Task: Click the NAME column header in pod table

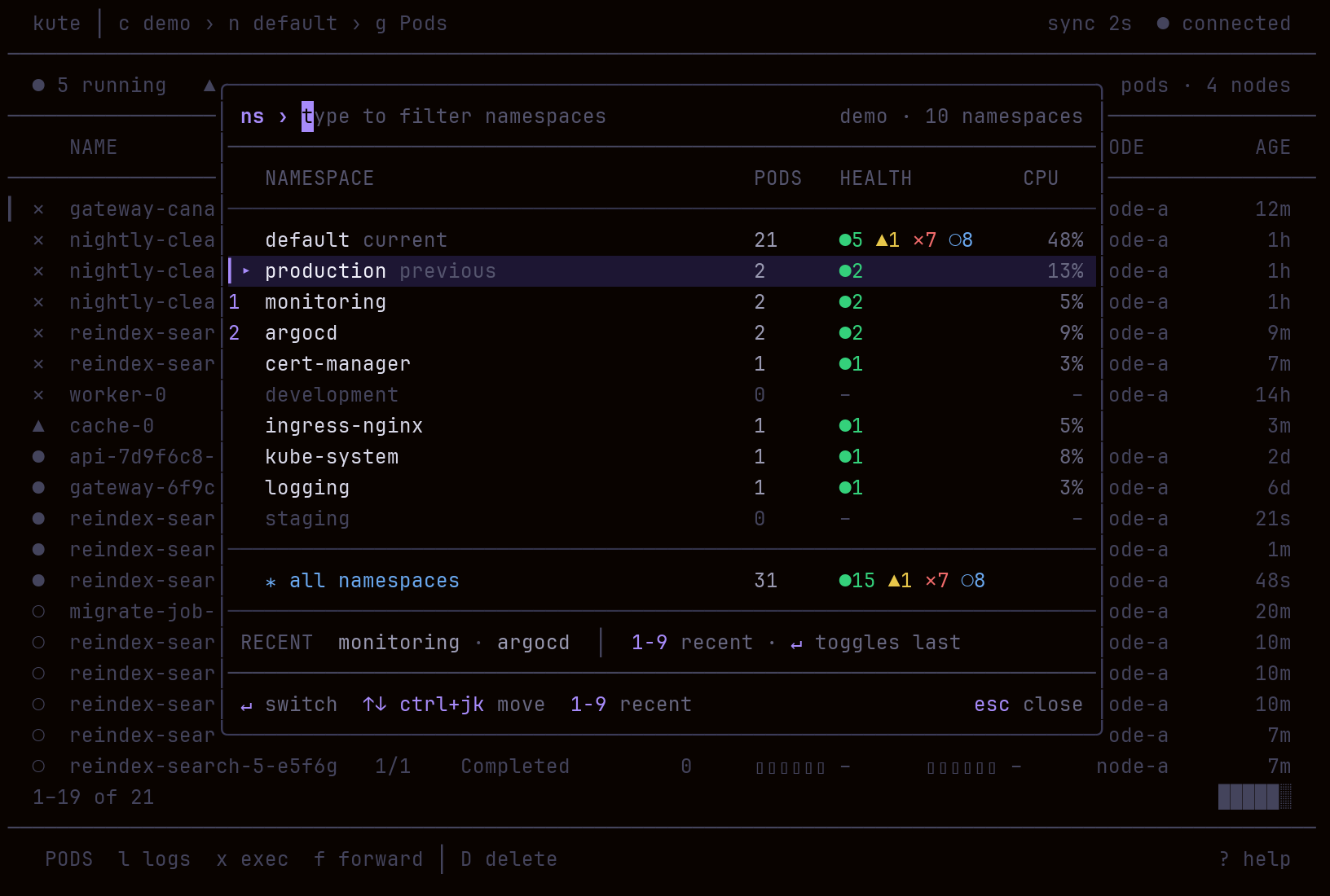Action: [x=93, y=147]
